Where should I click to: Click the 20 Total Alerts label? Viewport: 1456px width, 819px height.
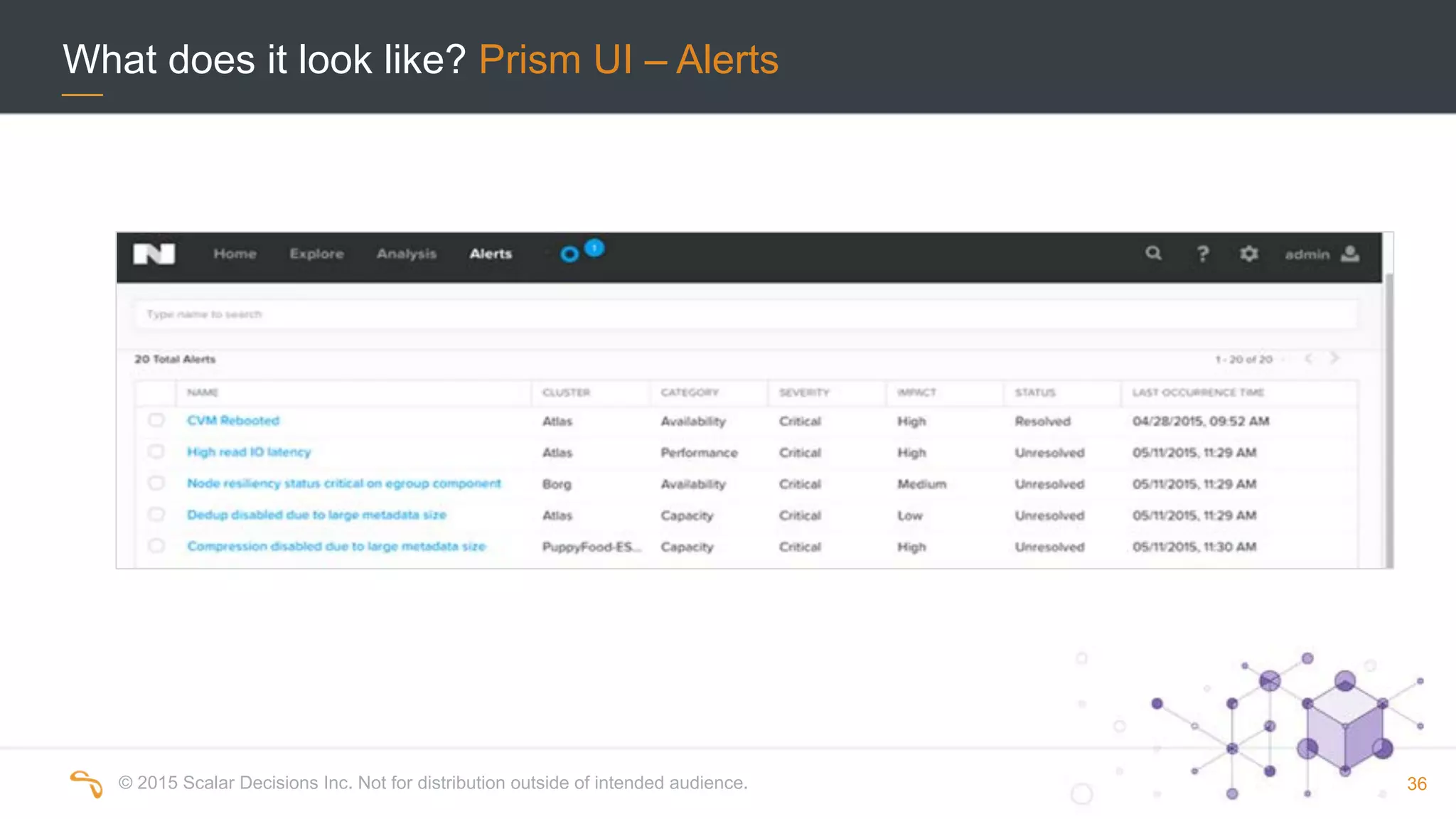click(x=175, y=359)
